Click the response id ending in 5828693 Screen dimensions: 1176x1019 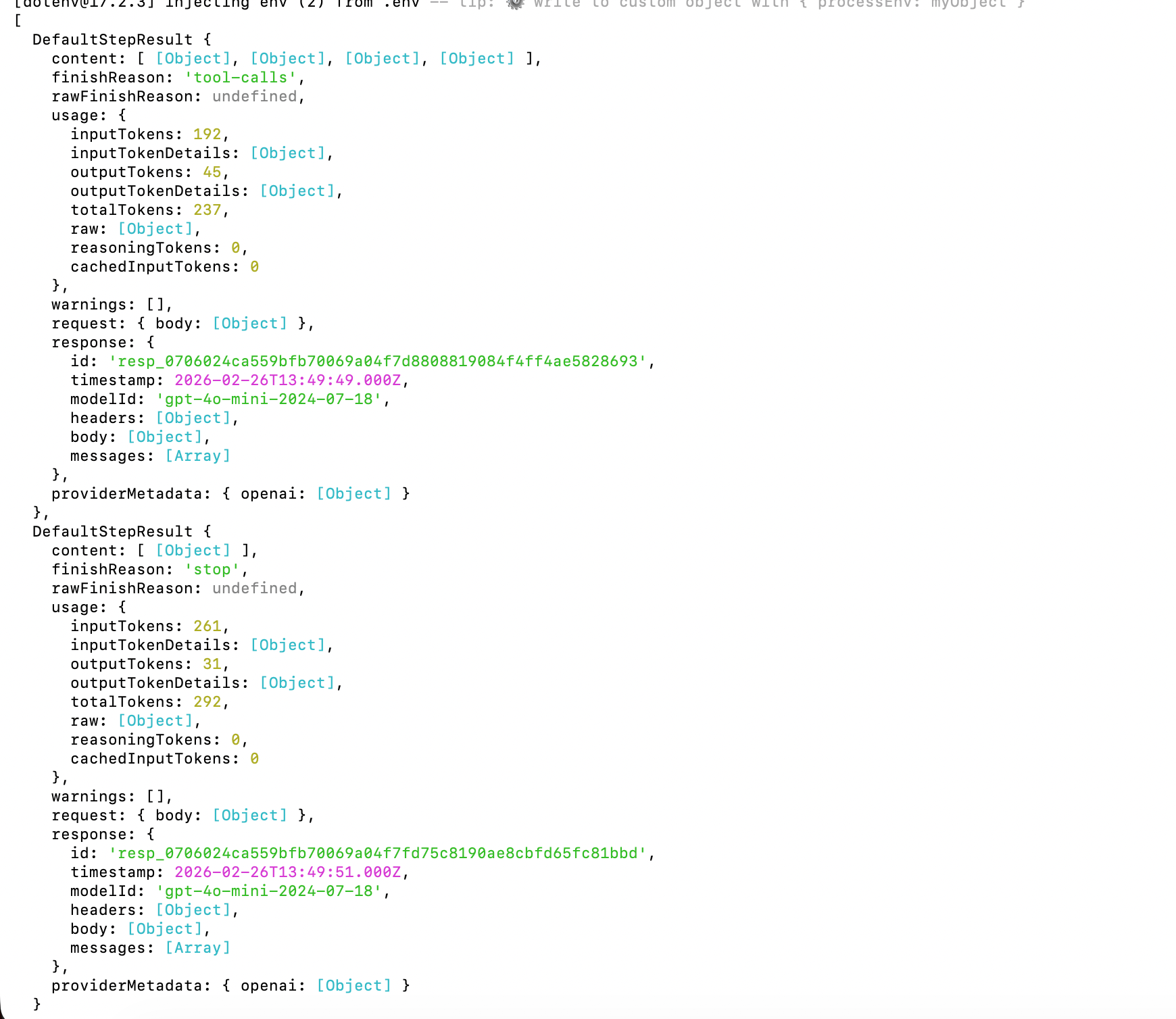pos(378,362)
